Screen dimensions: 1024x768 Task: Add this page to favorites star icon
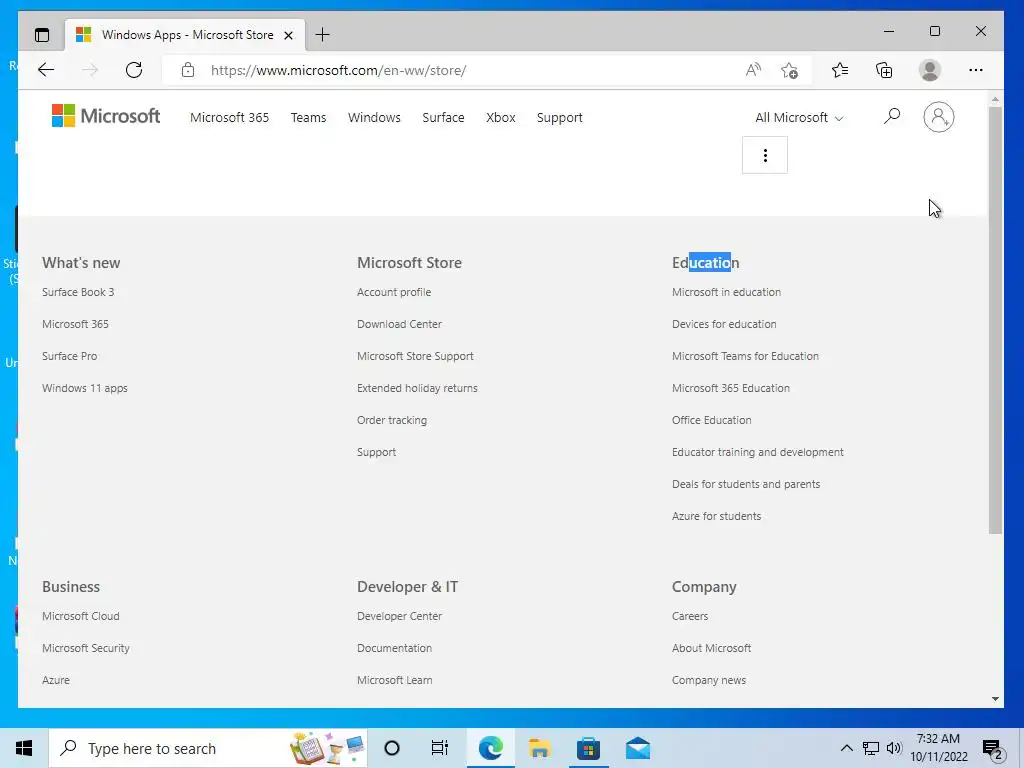coord(790,70)
